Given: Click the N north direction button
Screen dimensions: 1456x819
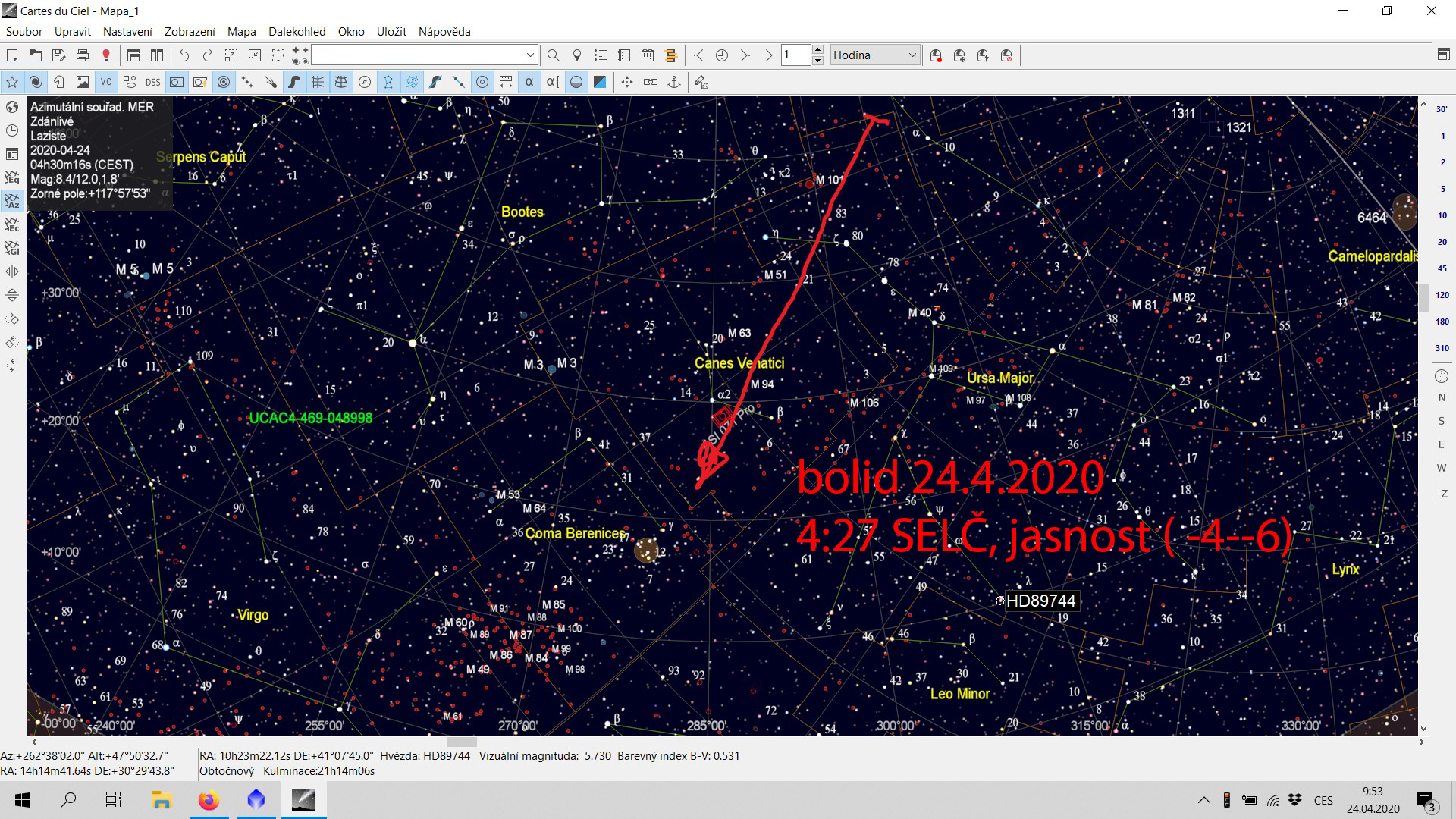Looking at the screenshot, I should (x=1441, y=399).
